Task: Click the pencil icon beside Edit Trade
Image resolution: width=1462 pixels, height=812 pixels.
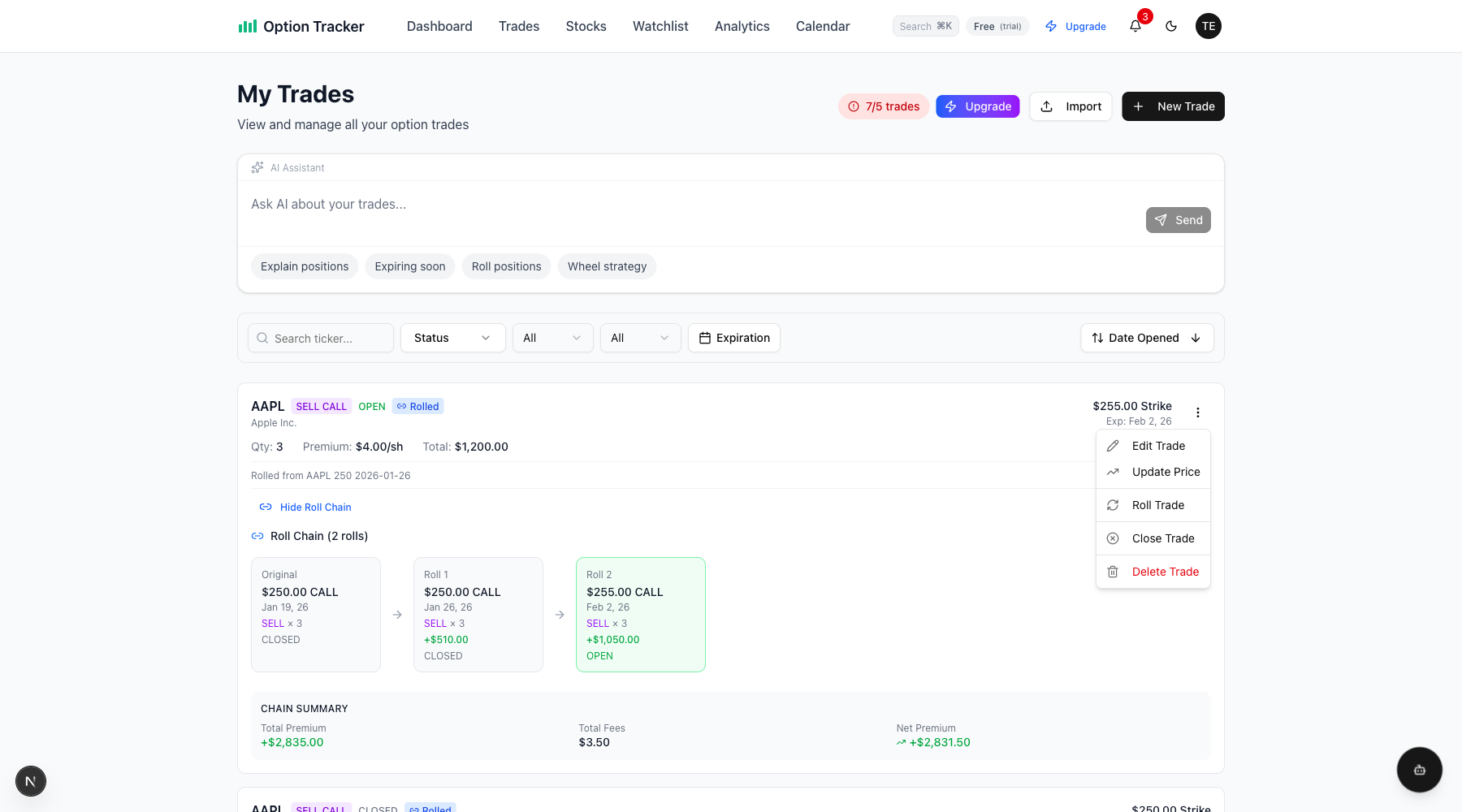Action: (x=1113, y=446)
